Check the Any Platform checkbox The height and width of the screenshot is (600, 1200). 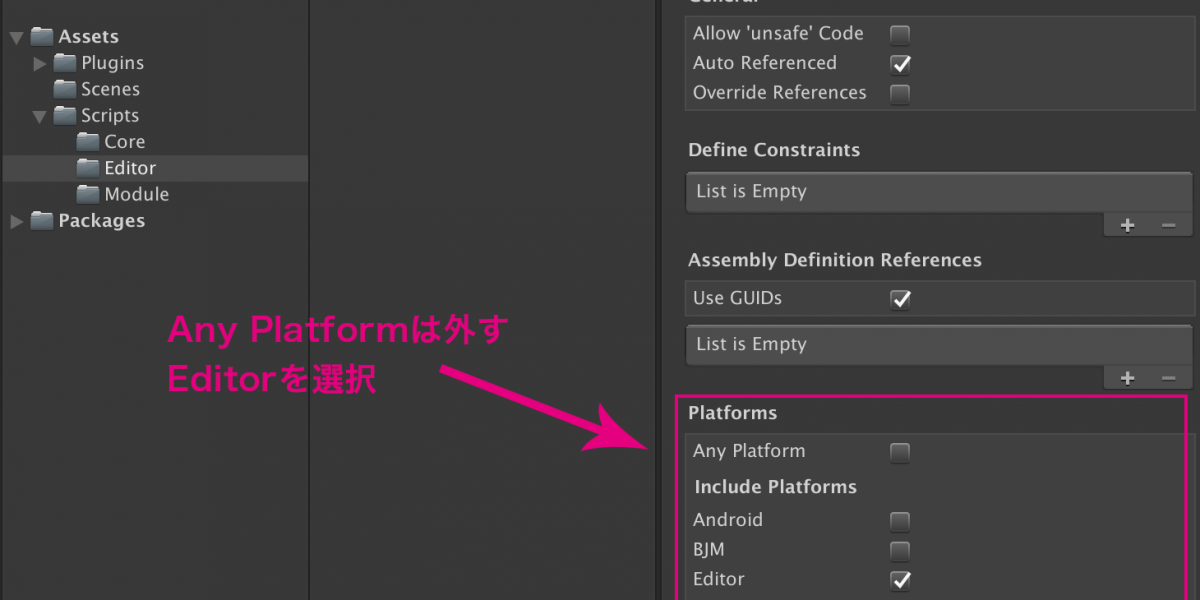[900, 453]
